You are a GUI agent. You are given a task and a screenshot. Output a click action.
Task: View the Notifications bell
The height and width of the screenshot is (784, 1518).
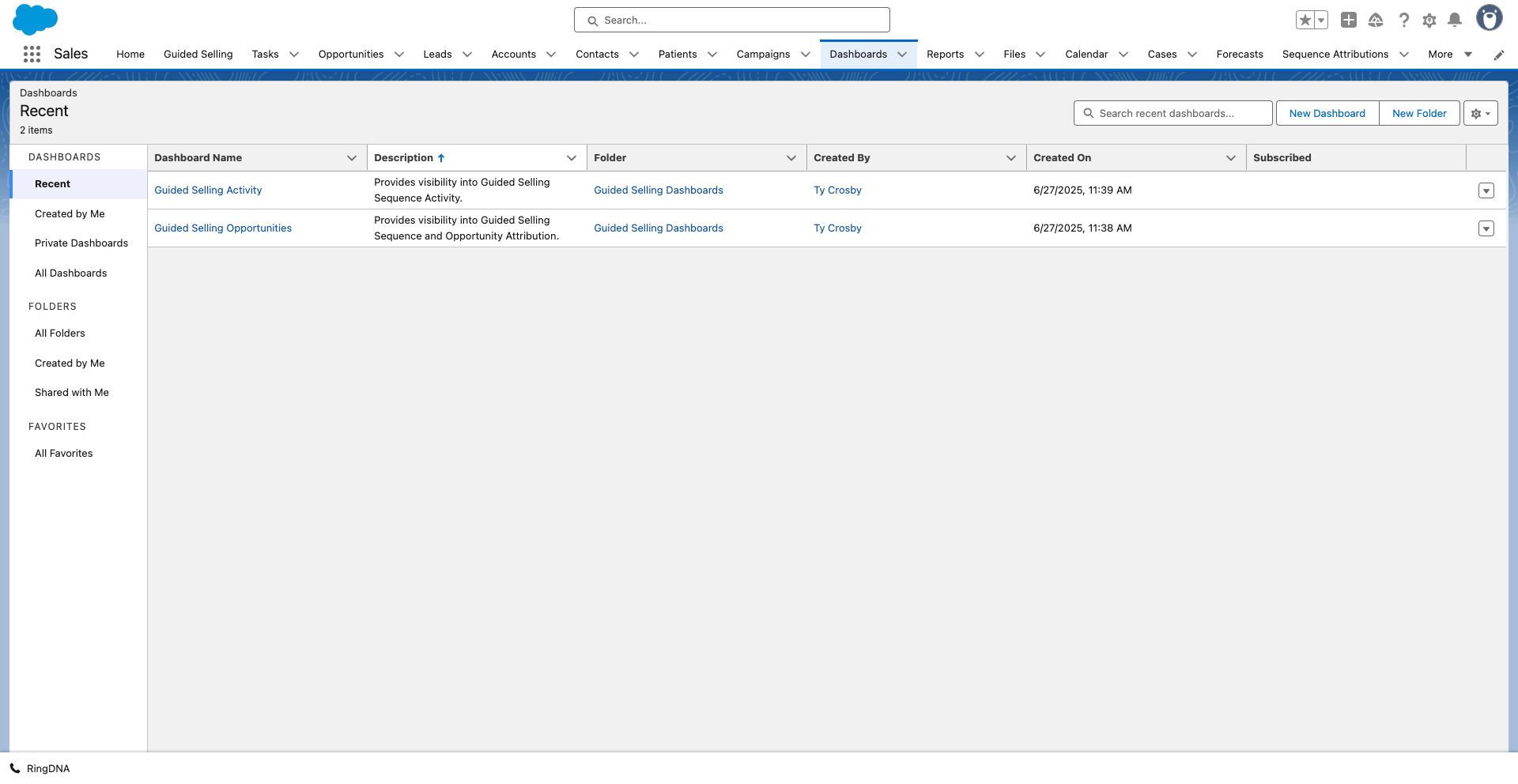point(1454,21)
